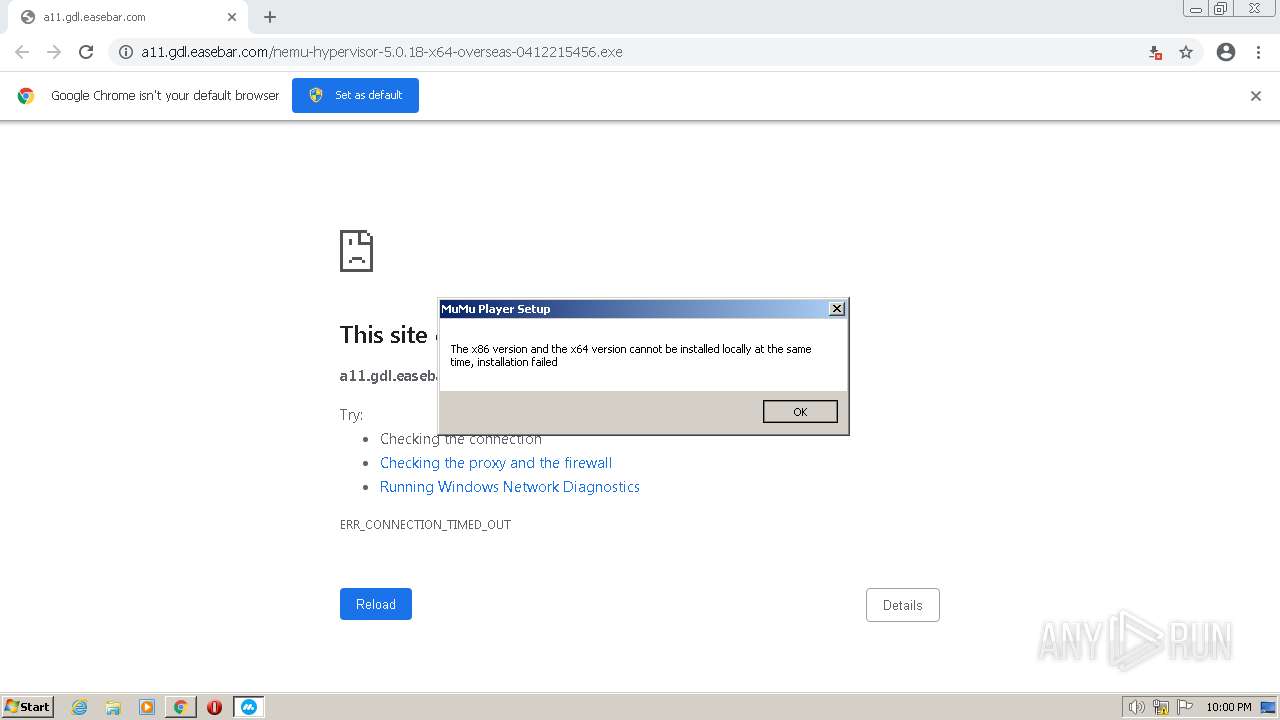Open the Opera icon in taskbar
Image resolution: width=1280 pixels, height=720 pixels.
pyautogui.click(x=214, y=707)
